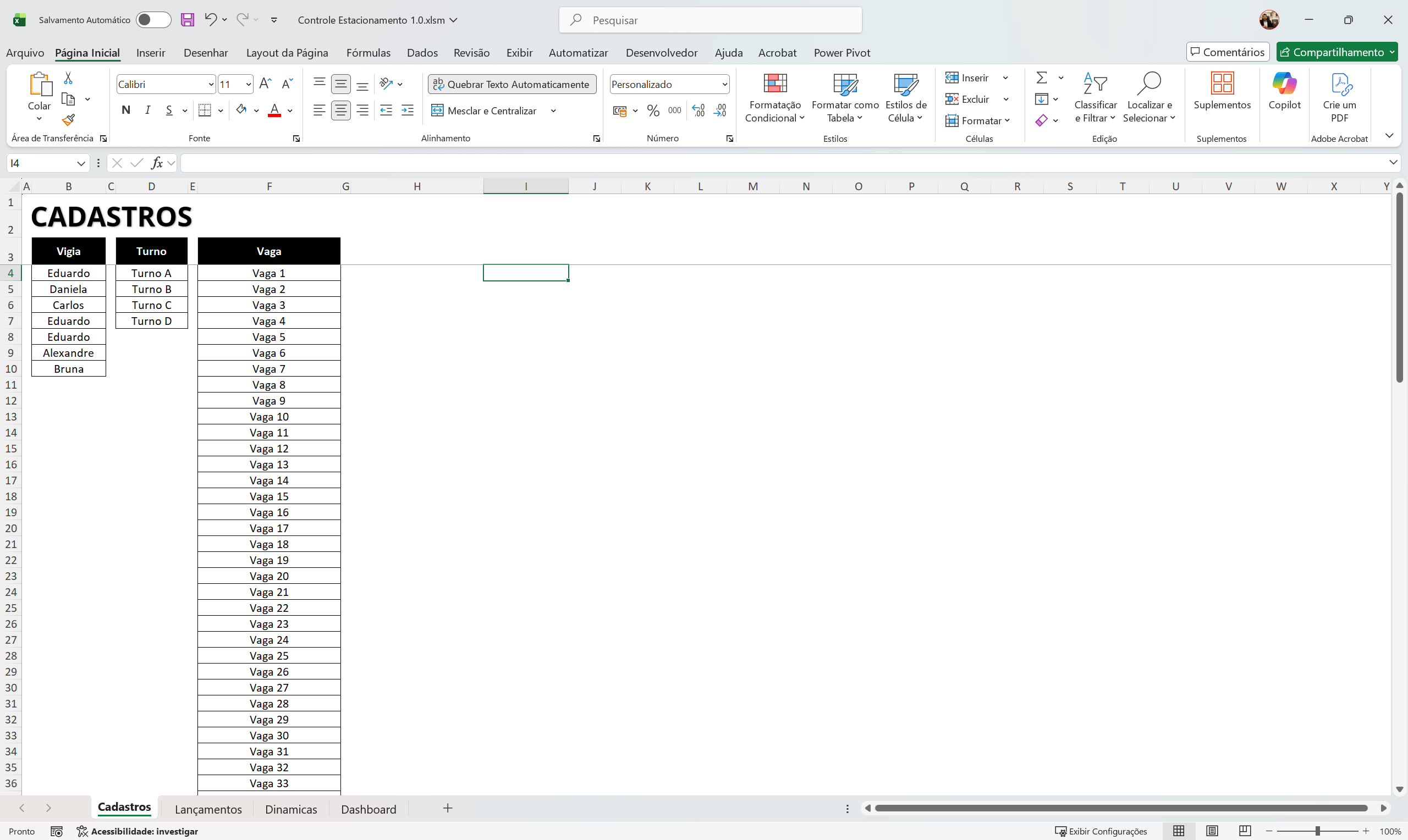Open Conditional Formatting (Formatação Condicional)
Screen dimensions: 1408x840
click(x=774, y=97)
